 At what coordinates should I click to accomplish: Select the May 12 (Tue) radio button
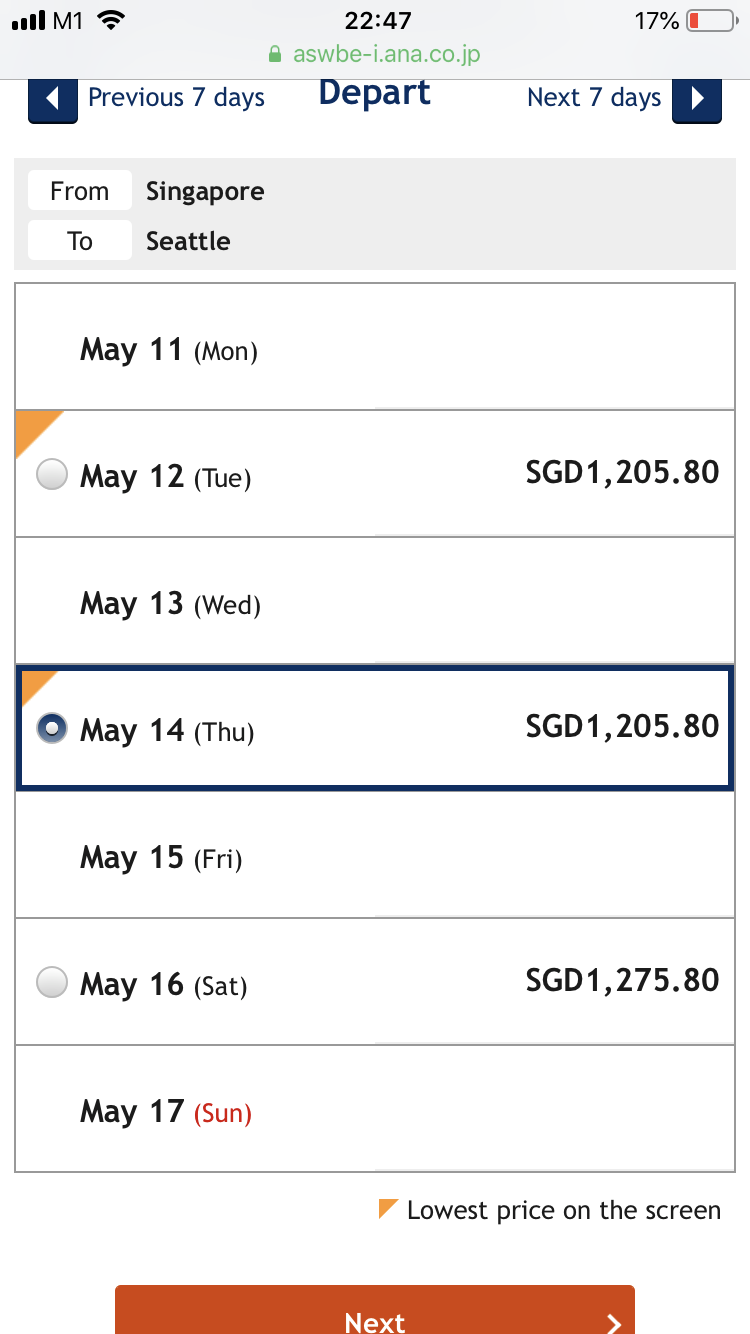click(x=52, y=475)
